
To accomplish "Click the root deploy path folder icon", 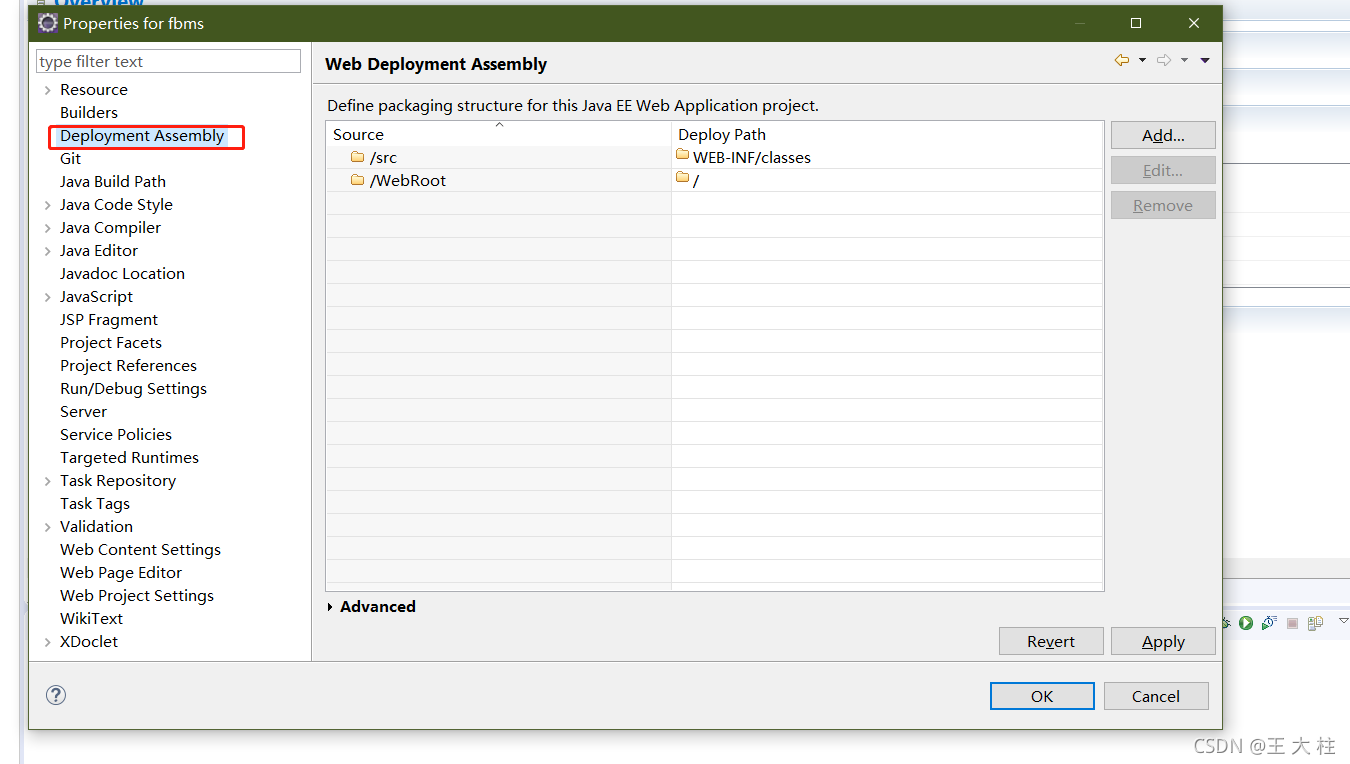I will 683,178.
